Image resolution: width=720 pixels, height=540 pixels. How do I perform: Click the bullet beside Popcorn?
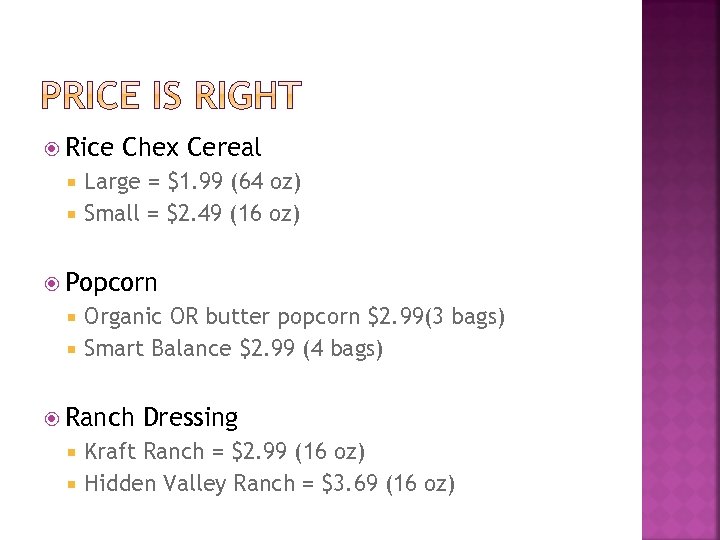coord(53,284)
